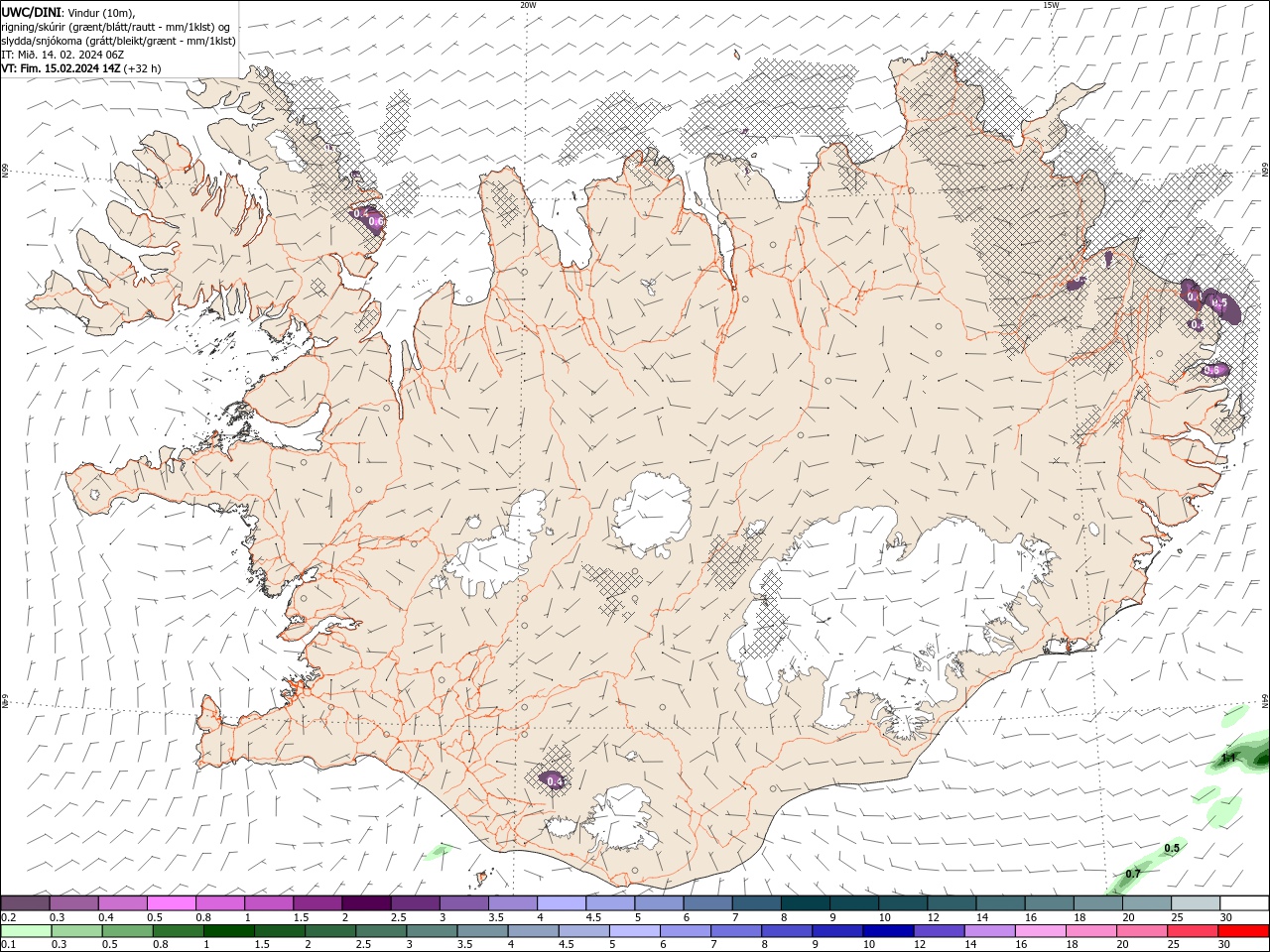Pick the lavender snow swatch between 4 and 4.5
Image resolution: width=1270 pixels, height=952 pixels.
(x=562, y=902)
